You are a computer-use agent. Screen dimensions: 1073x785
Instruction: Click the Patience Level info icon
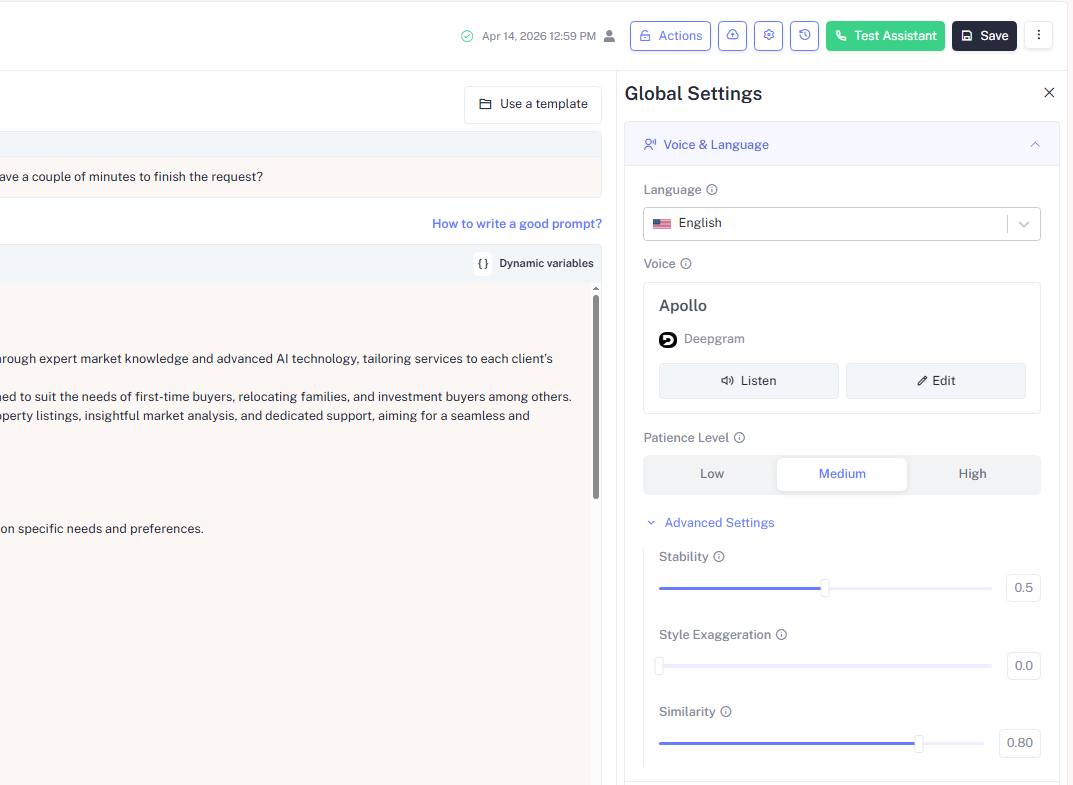(x=739, y=438)
